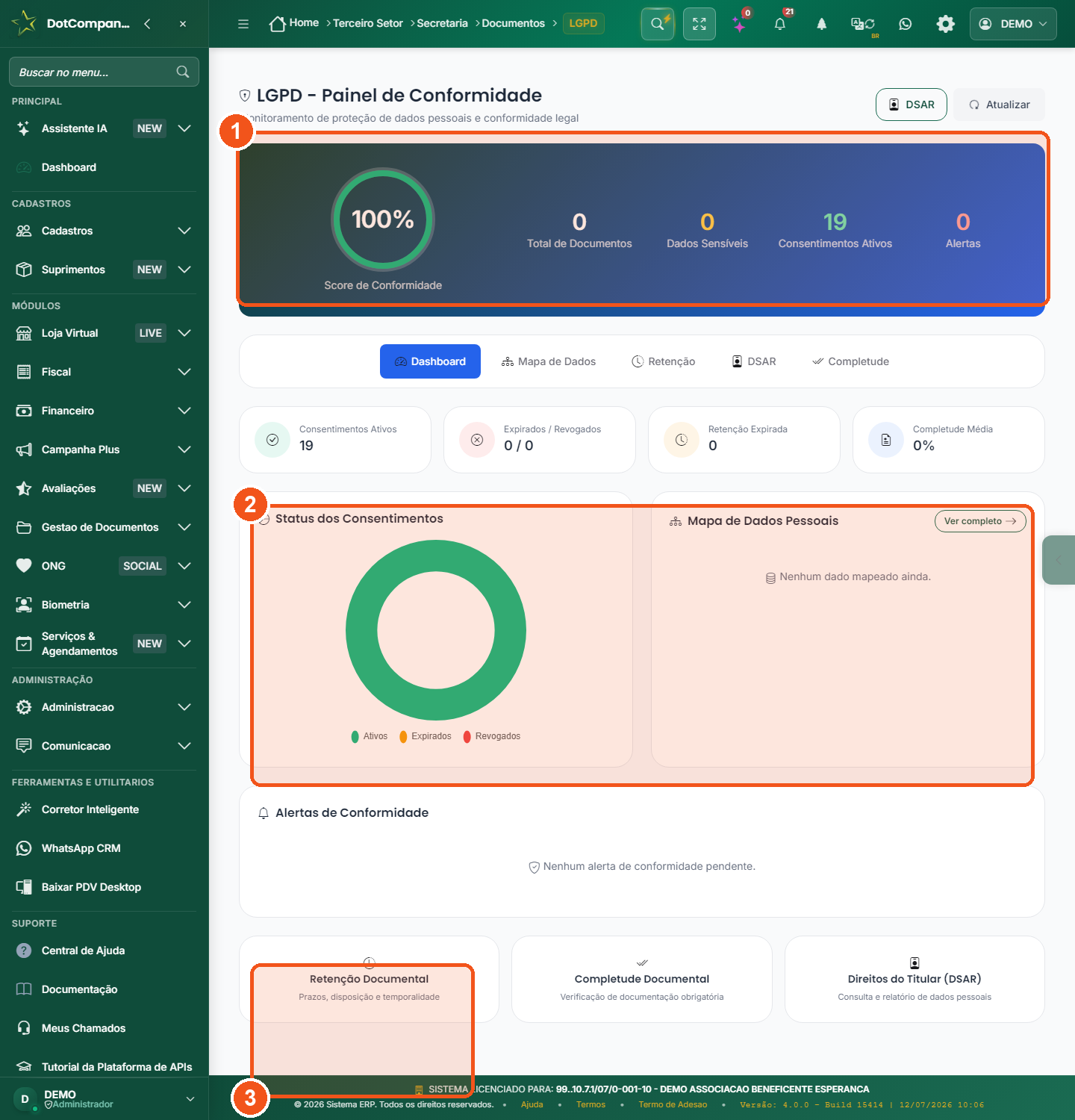Open the Completude Documental card
Screen dimensions: 1075x1120
642,979
